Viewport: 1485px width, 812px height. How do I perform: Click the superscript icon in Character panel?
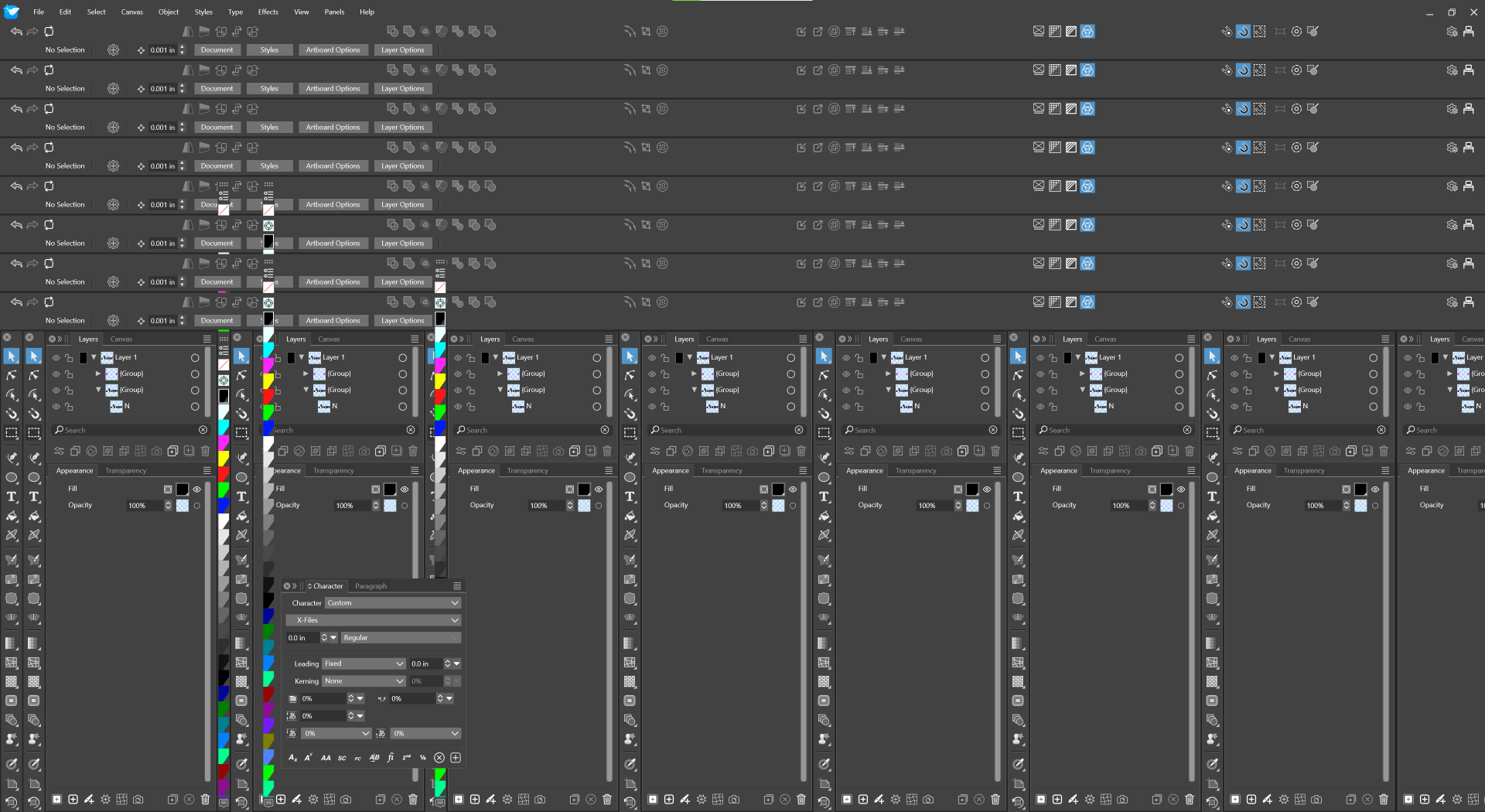coord(309,758)
